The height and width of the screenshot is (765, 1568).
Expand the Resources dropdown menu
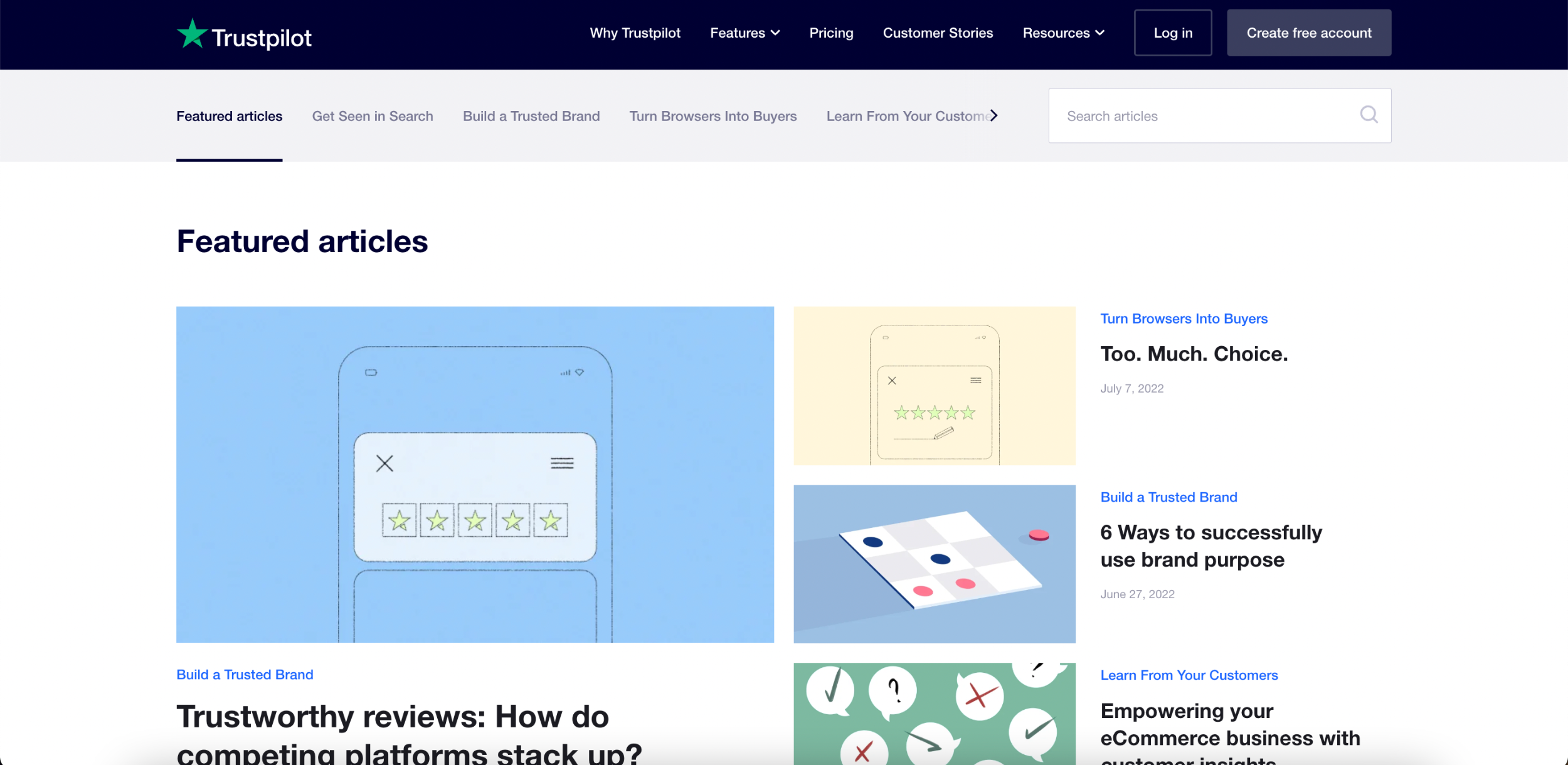click(1063, 33)
